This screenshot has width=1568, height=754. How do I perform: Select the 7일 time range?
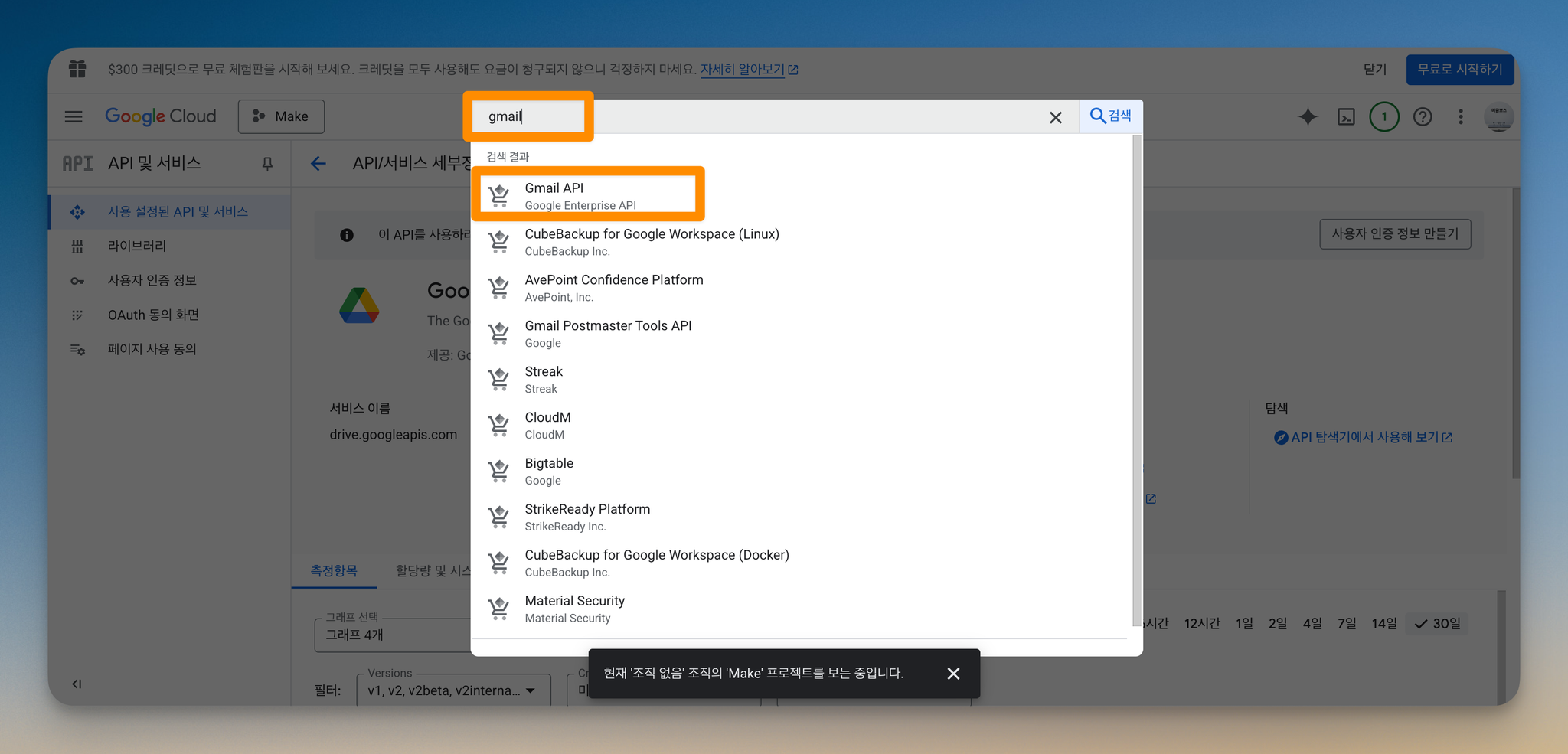(x=1347, y=623)
